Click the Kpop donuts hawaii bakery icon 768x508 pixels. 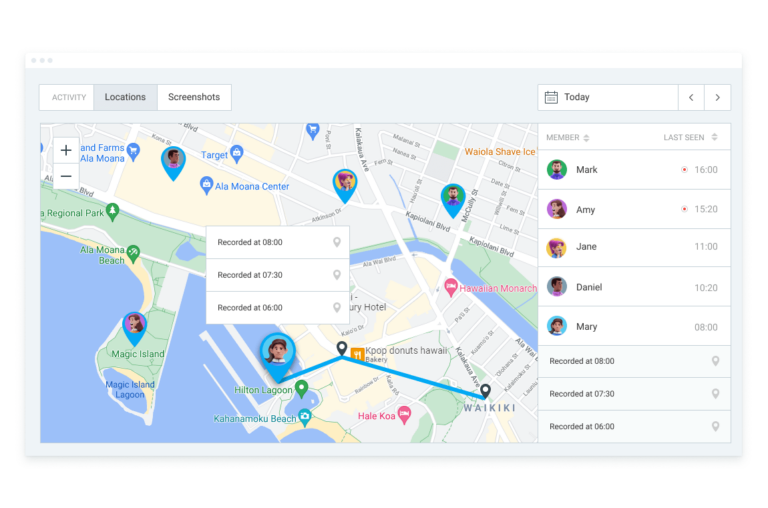click(357, 354)
